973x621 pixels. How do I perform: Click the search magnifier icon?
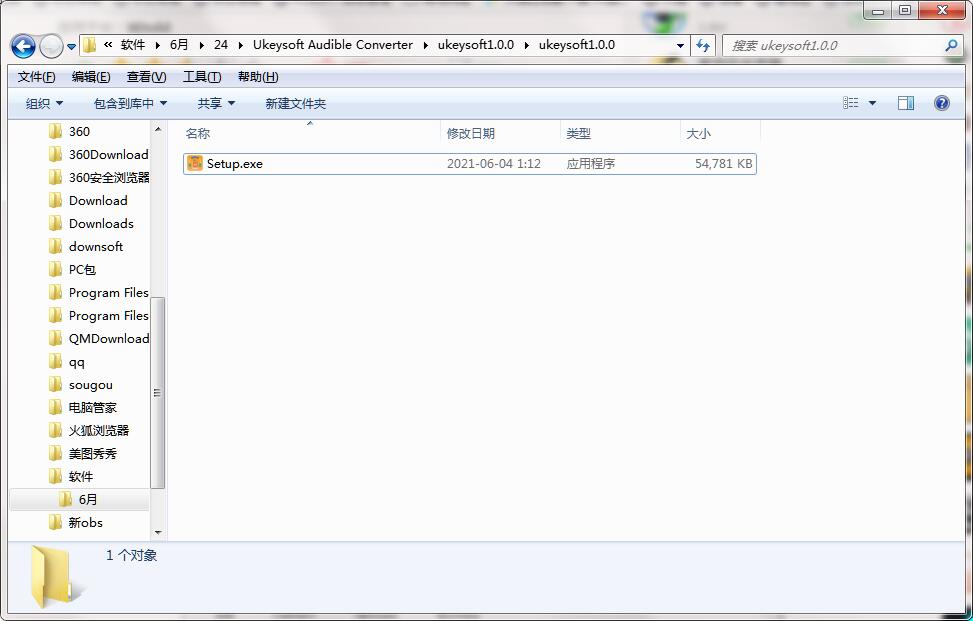click(951, 45)
